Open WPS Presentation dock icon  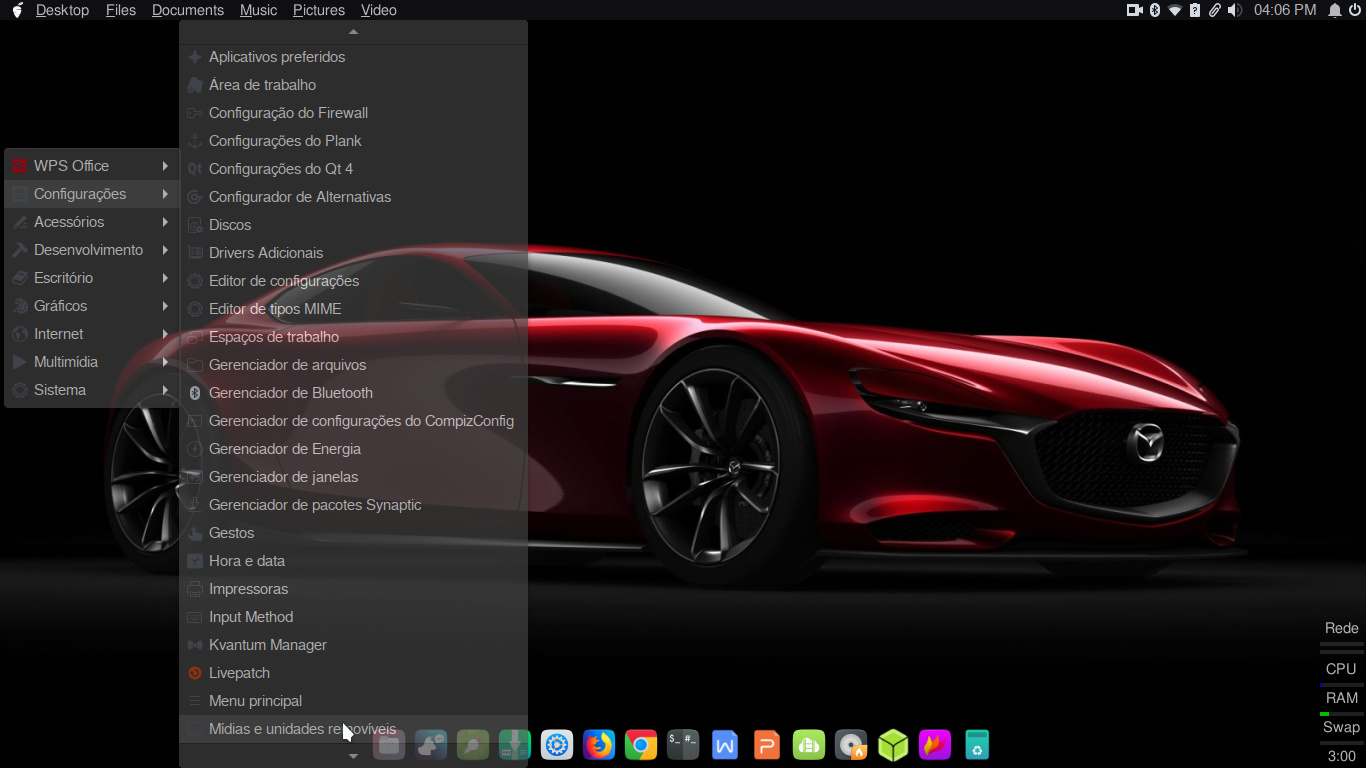767,745
